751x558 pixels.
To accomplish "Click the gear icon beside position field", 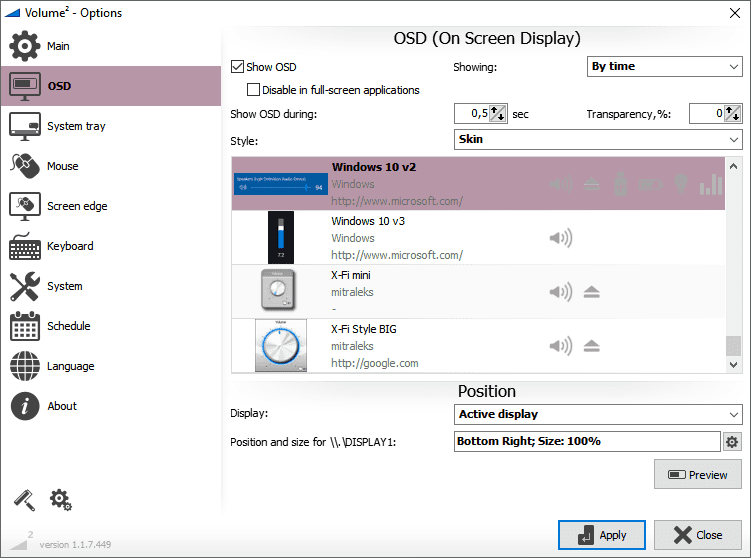I will pyautogui.click(x=731, y=442).
